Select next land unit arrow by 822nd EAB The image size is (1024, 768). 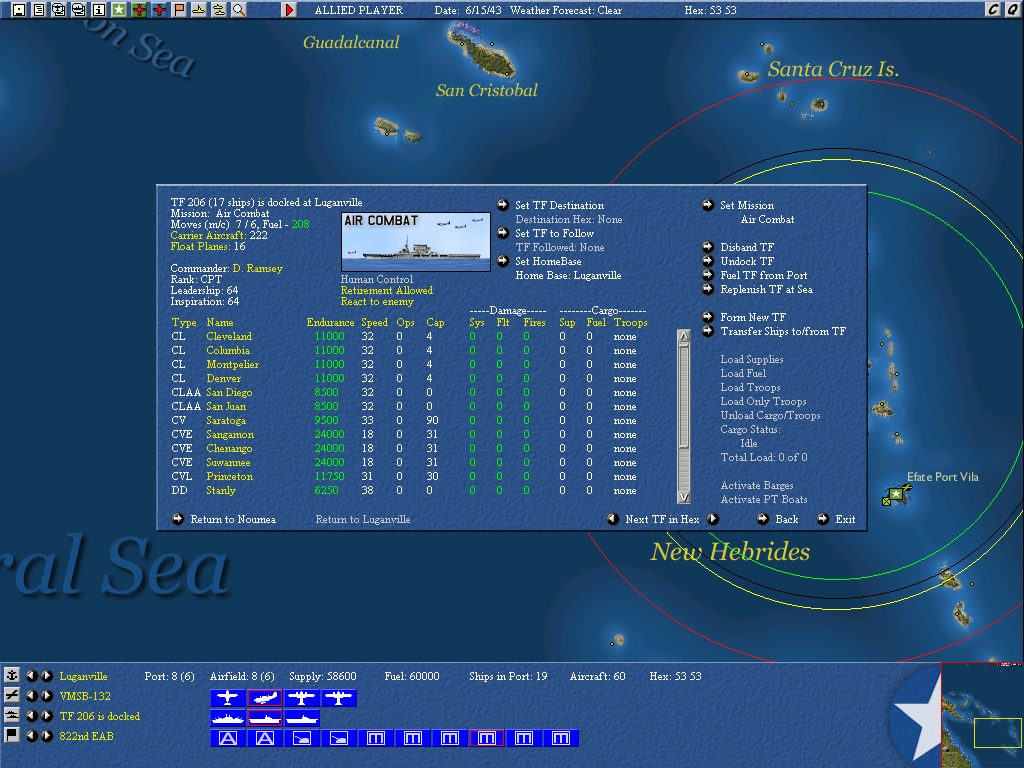coord(46,735)
